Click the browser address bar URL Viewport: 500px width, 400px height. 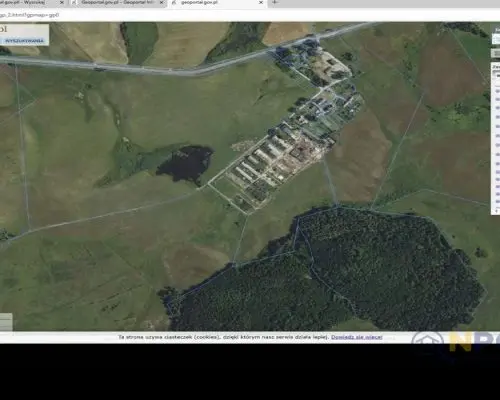(x=29, y=15)
